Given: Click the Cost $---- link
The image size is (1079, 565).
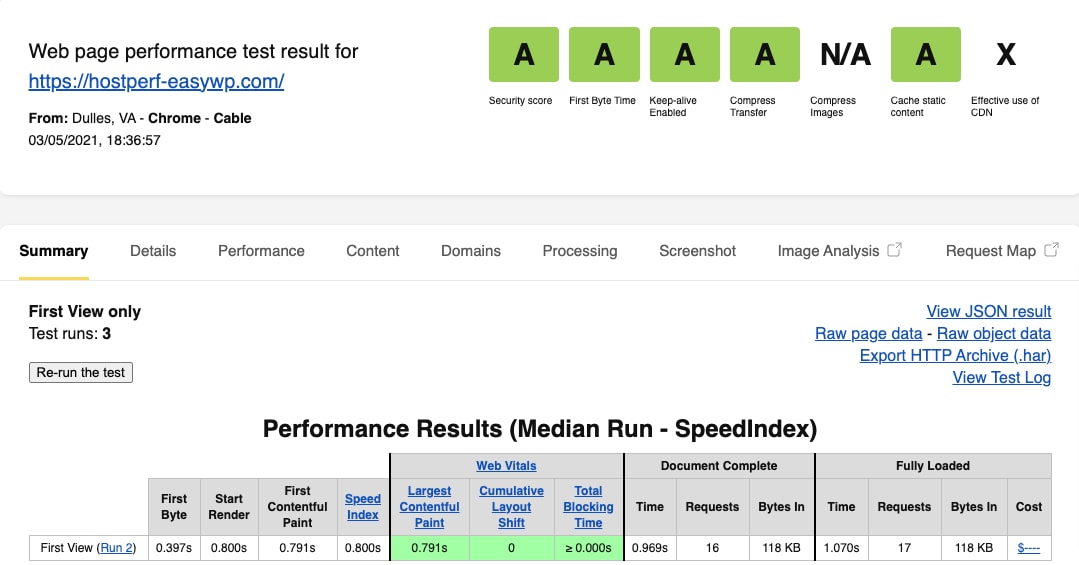Looking at the screenshot, I should (x=1029, y=548).
